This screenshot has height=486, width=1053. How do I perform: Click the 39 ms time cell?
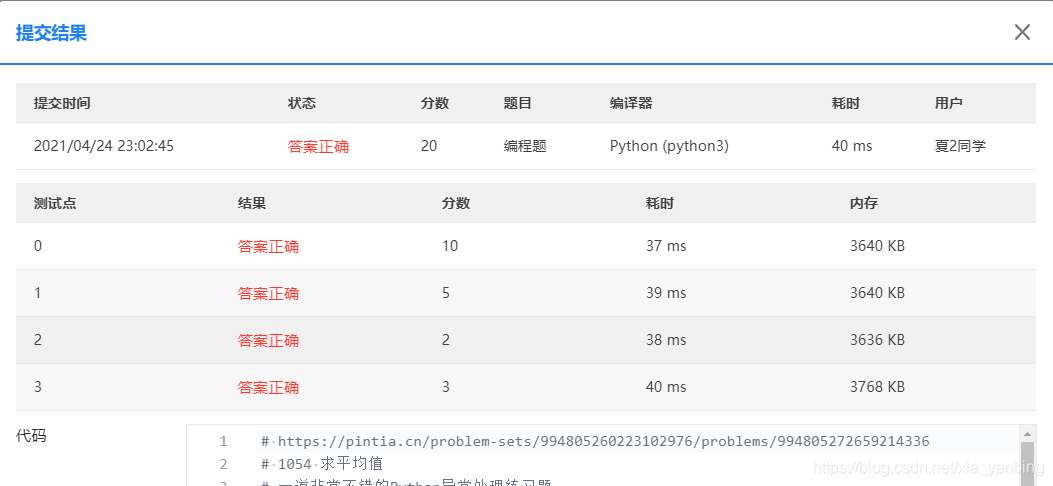point(666,293)
